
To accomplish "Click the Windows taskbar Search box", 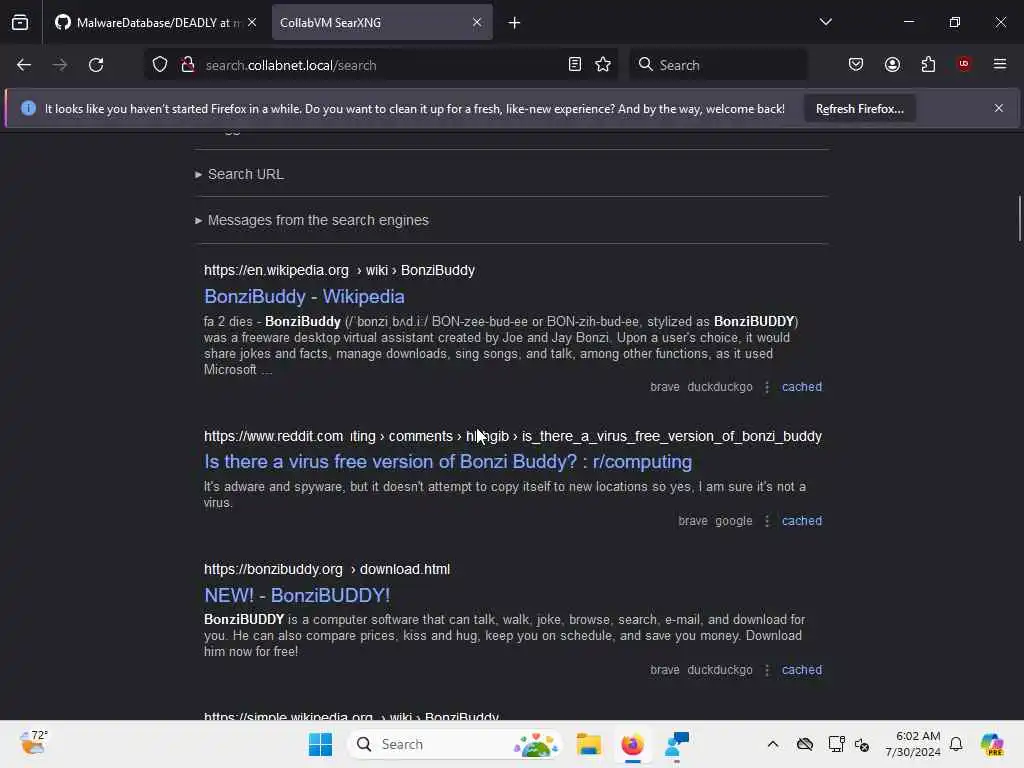I will point(455,744).
